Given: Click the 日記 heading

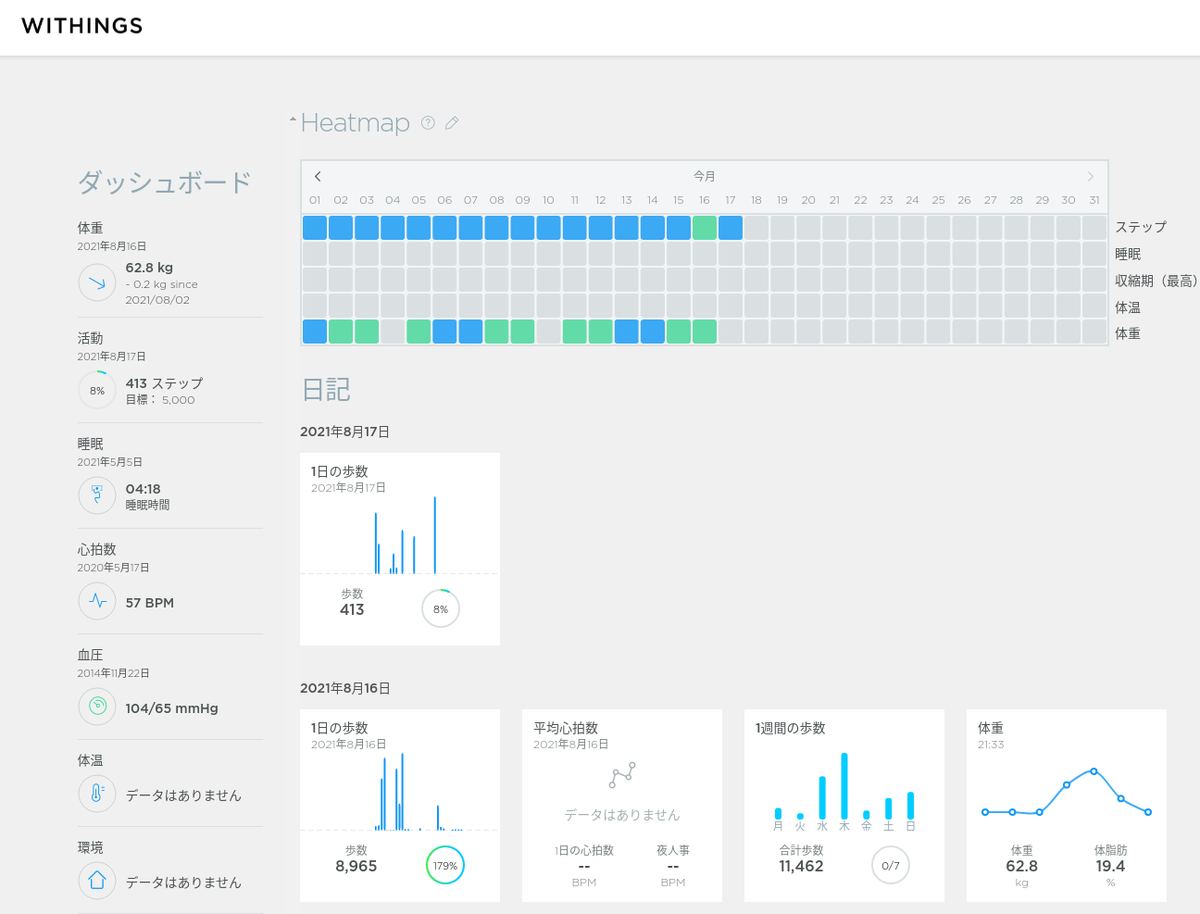Looking at the screenshot, I should click(x=326, y=389).
